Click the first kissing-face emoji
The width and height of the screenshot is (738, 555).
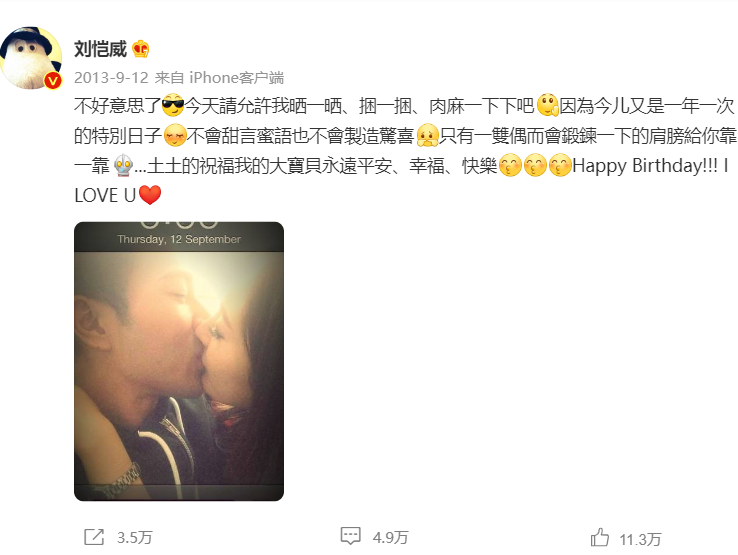(x=510, y=165)
